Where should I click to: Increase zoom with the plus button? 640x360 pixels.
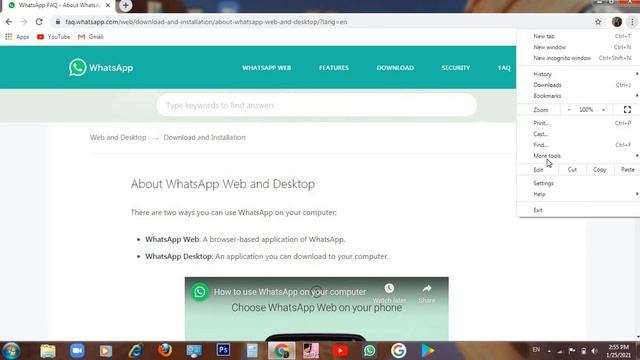point(603,110)
